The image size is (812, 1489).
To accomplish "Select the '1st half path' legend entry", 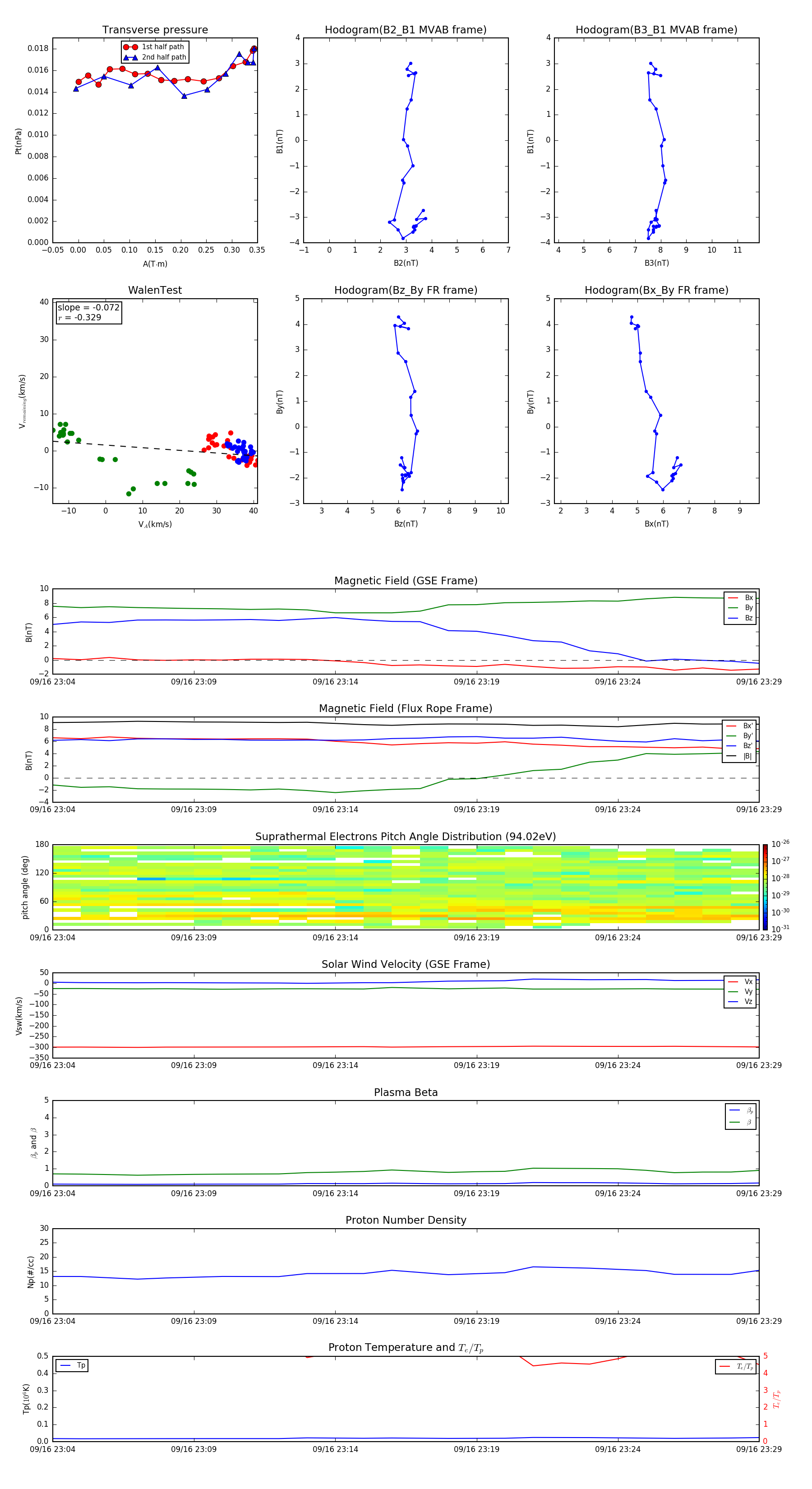I will pyautogui.click(x=154, y=47).
